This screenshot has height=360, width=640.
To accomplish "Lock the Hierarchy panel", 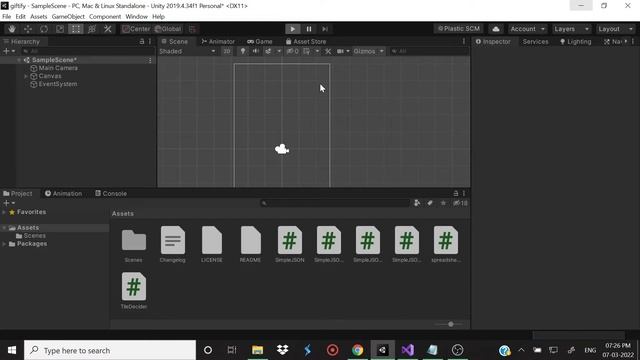I will (x=142, y=42).
